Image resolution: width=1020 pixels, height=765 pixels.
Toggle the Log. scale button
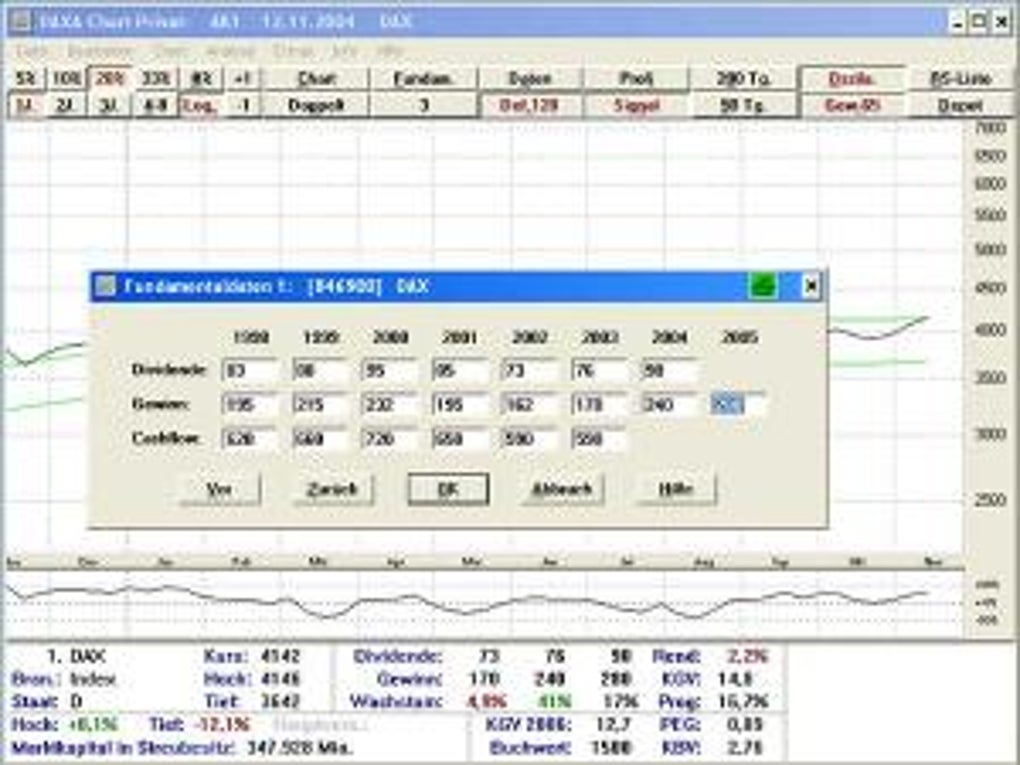201,105
